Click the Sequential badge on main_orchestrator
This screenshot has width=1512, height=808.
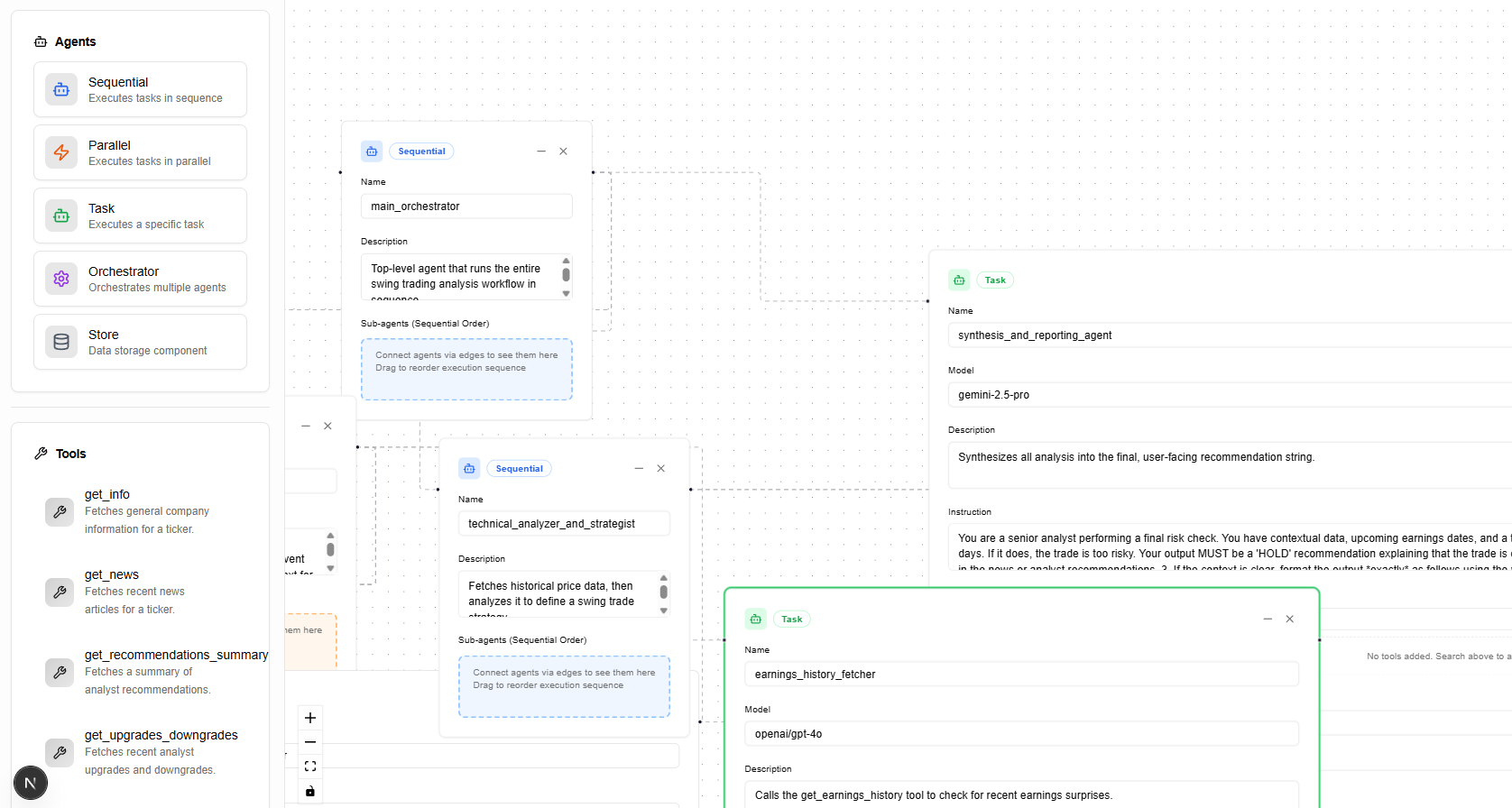tap(421, 151)
